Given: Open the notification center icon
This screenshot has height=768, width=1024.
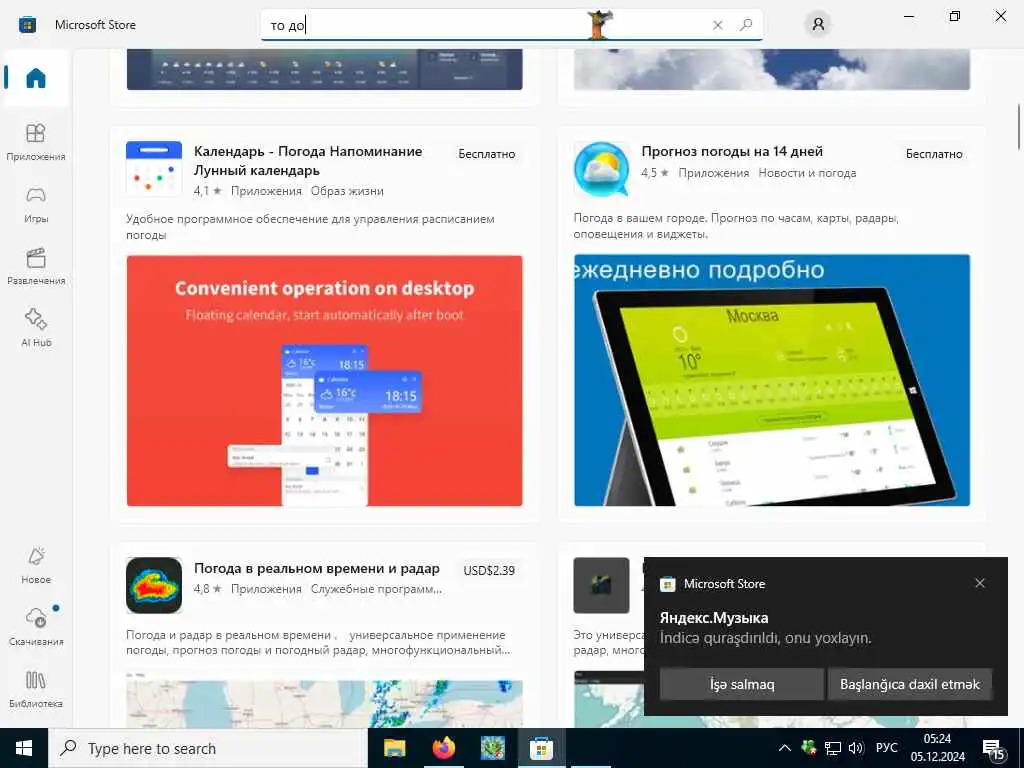Looking at the screenshot, I should point(993,750).
